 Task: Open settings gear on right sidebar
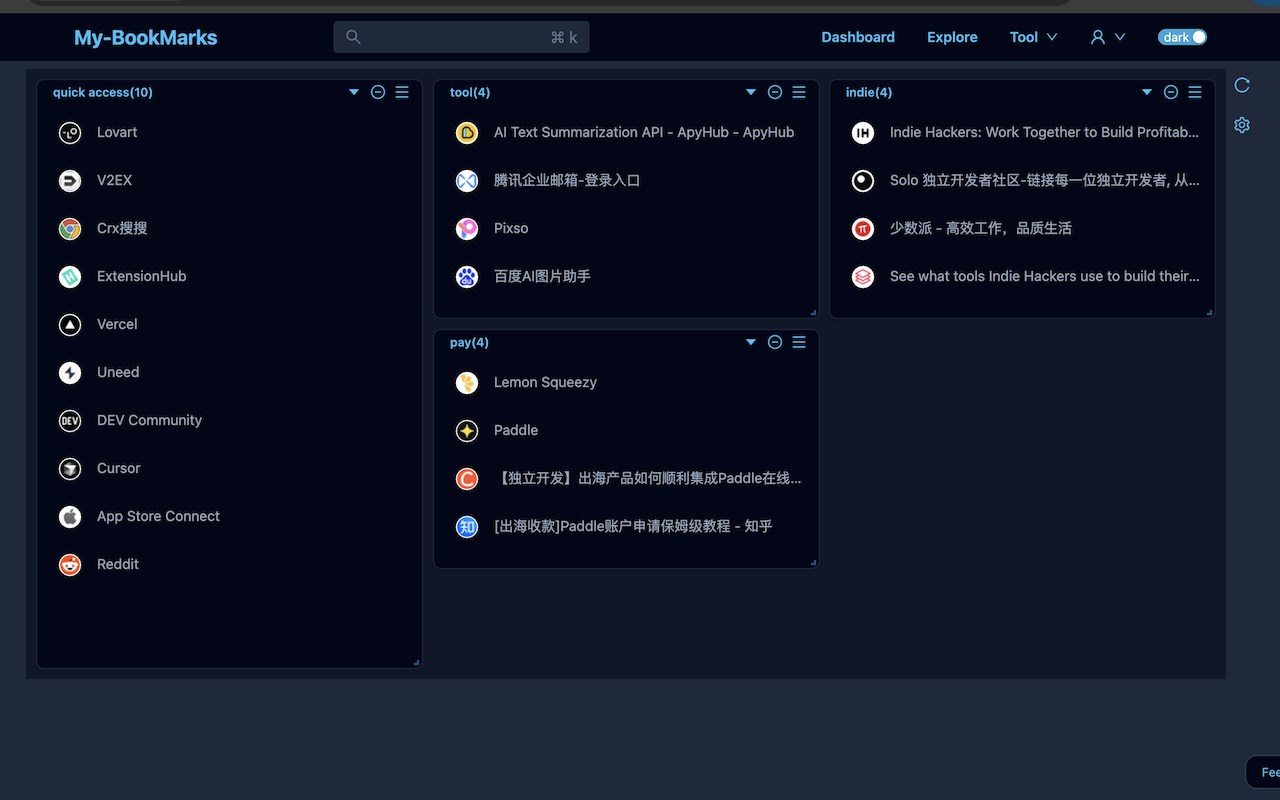pos(1242,125)
